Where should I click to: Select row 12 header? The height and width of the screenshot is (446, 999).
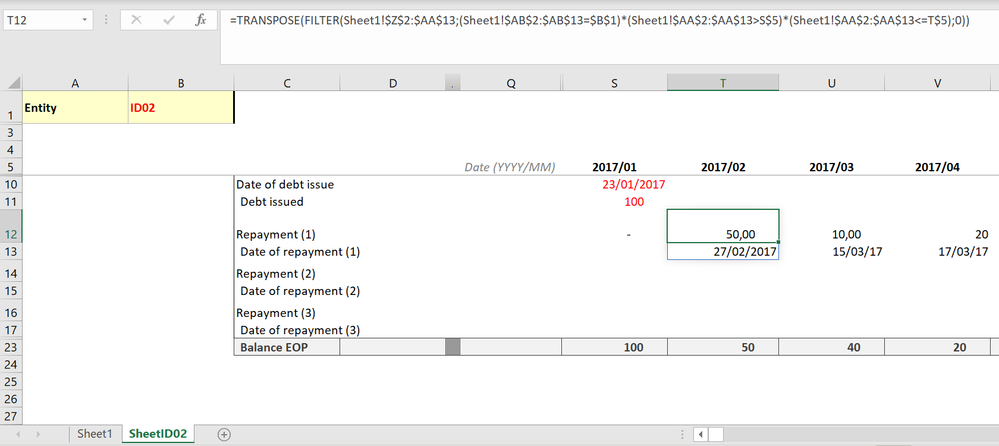tap(11, 226)
